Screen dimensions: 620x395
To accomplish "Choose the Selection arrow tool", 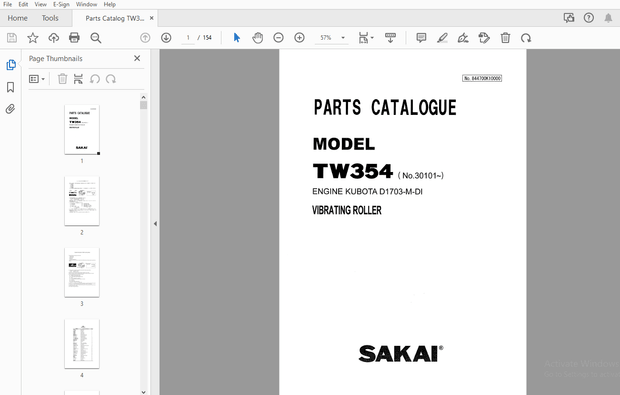I will point(237,38).
